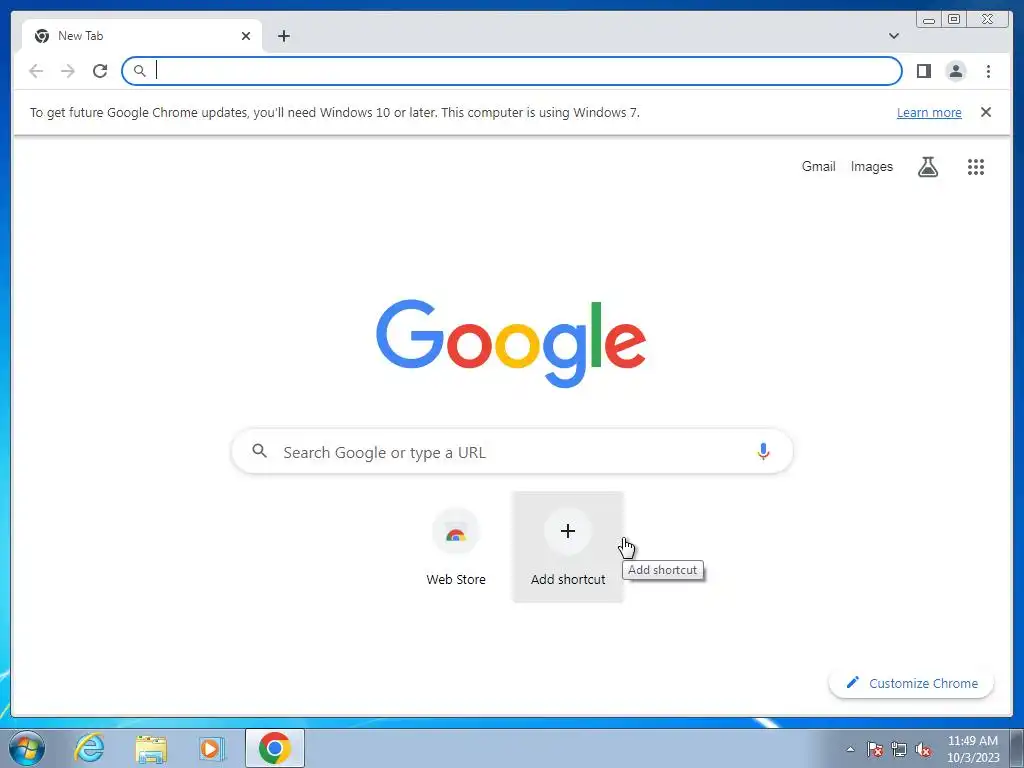
Task: Close the New Tab tab
Action: 246,36
